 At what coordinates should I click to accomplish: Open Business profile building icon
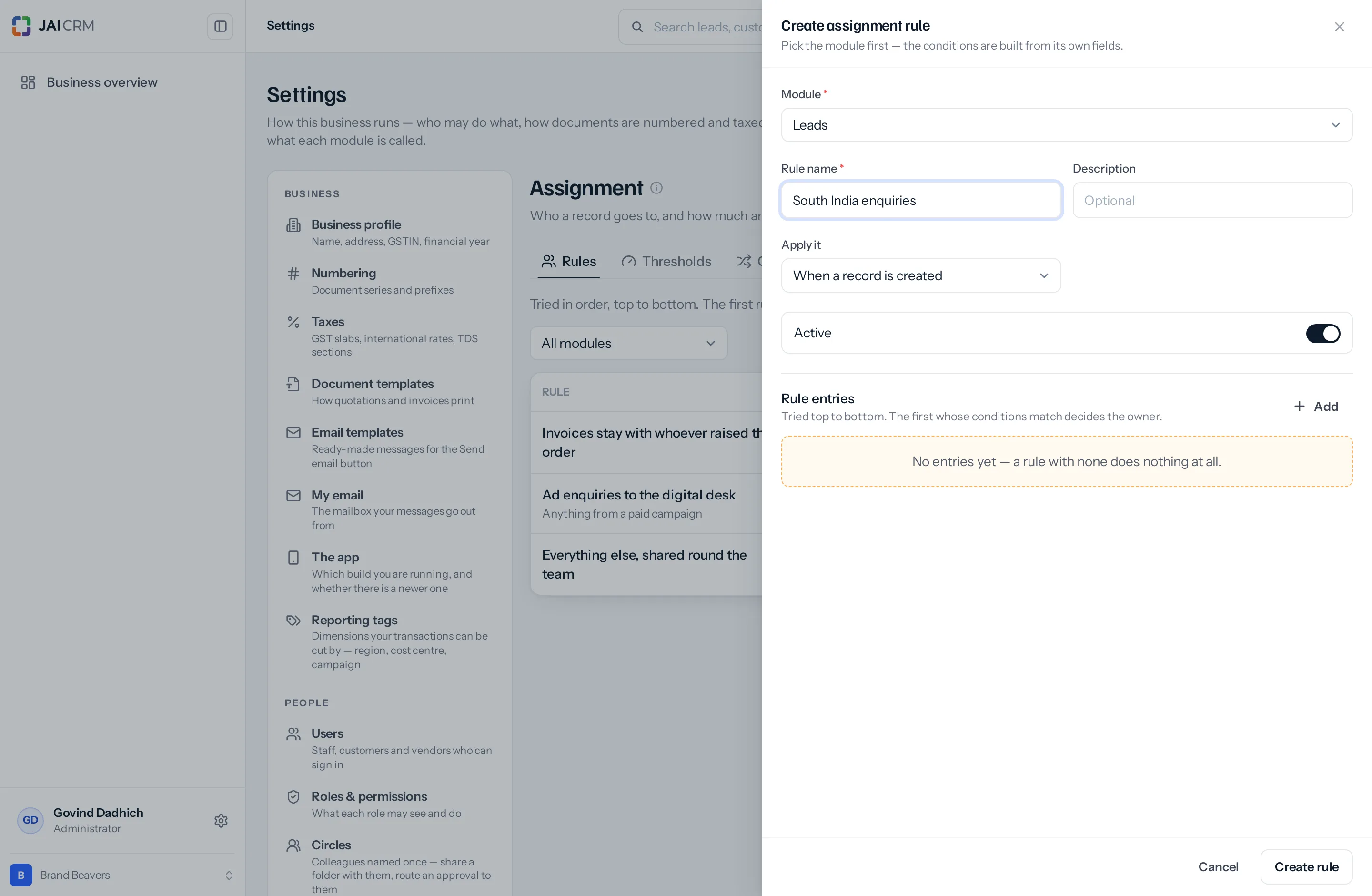point(293,225)
